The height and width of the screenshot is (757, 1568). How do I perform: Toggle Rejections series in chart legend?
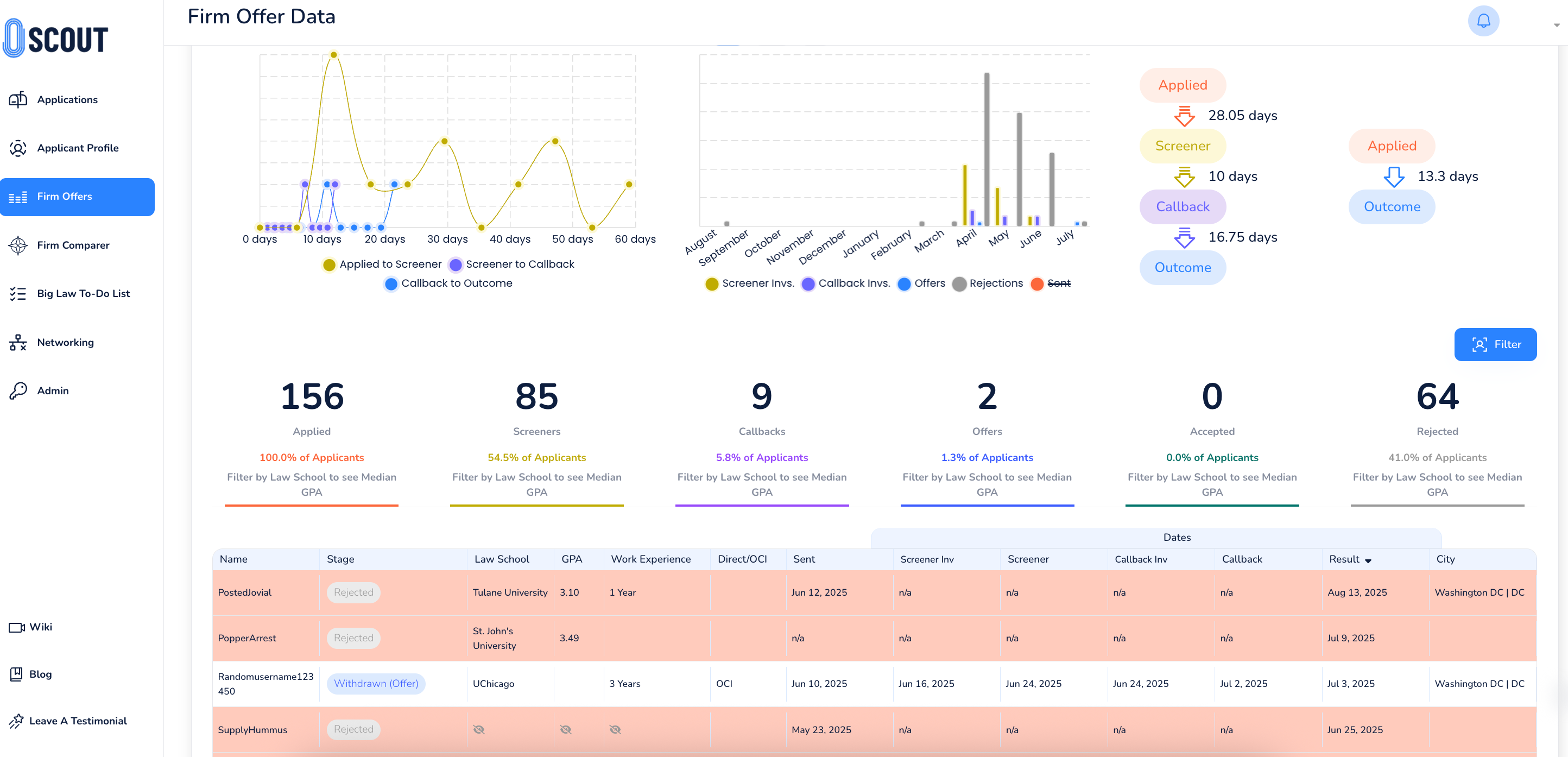pos(987,283)
